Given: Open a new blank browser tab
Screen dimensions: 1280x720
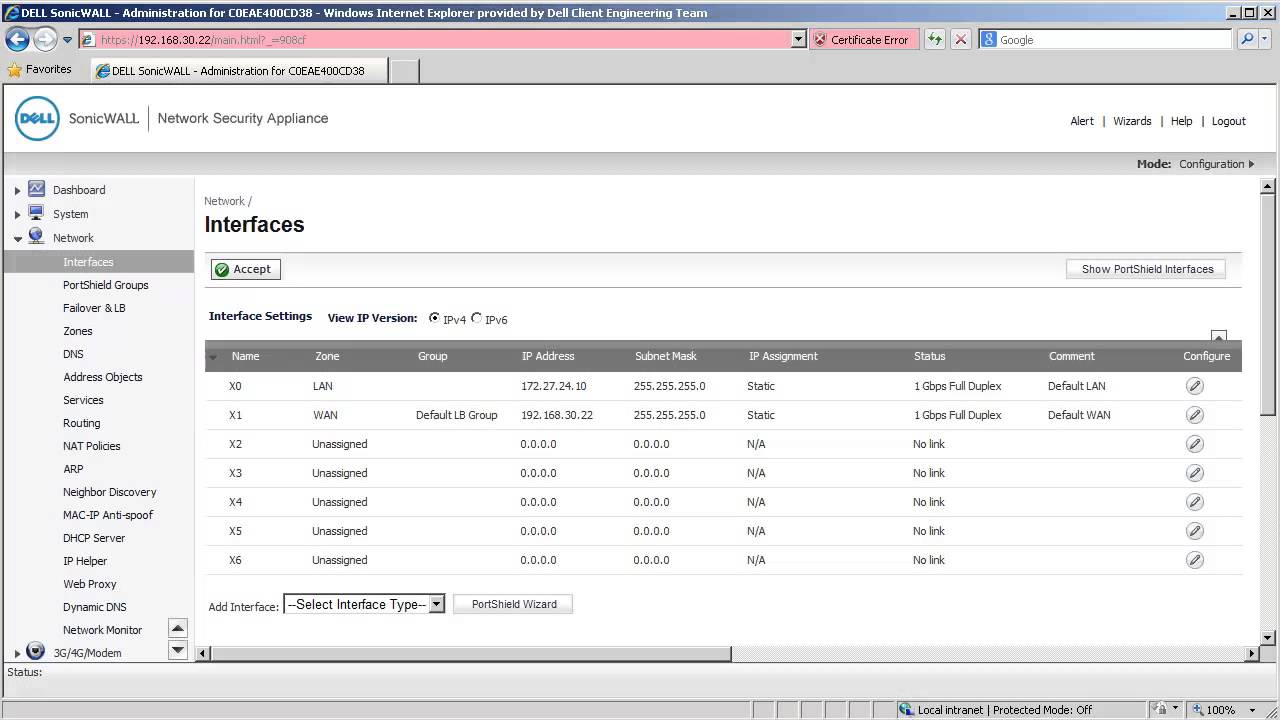Looking at the screenshot, I should coord(404,71).
